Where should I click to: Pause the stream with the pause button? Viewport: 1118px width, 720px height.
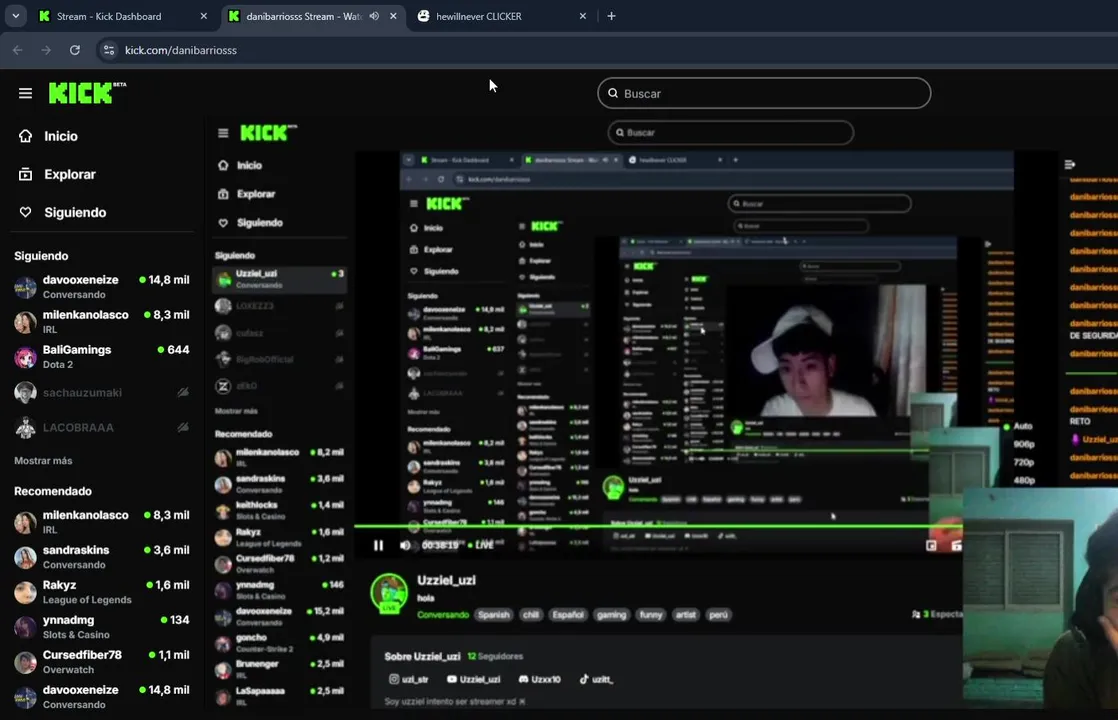(x=379, y=545)
